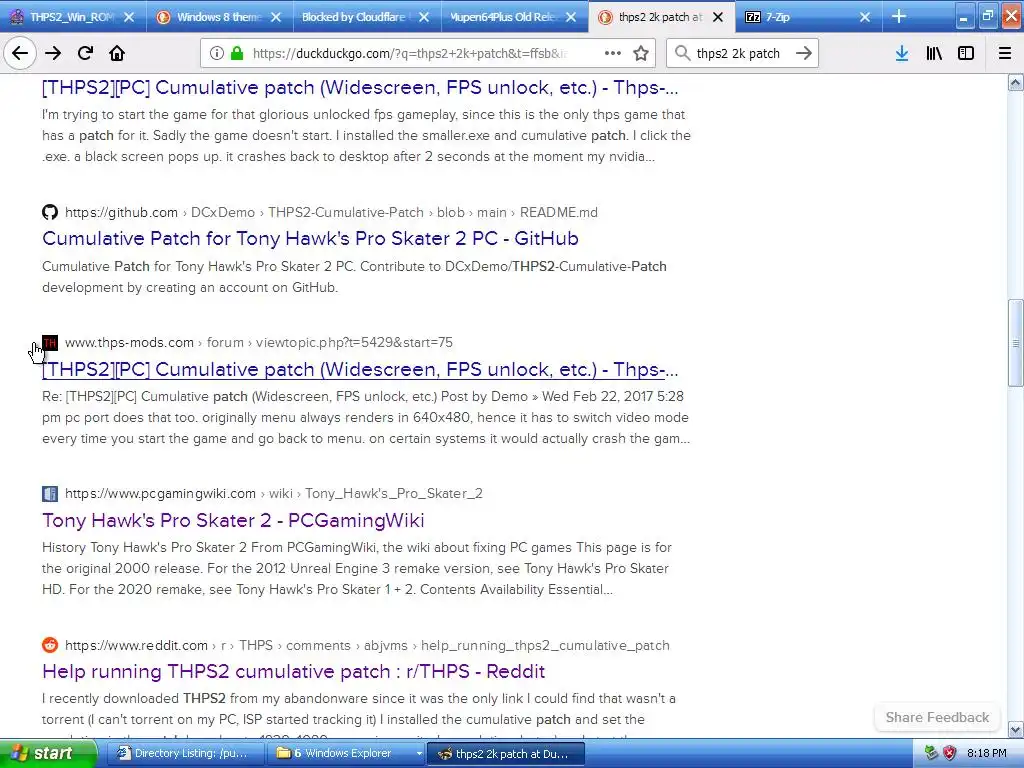This screenshot has height=768, width=1024.
Task: Click the Share Feedback button
Action: pyautogui.click(x=937, y=717)
